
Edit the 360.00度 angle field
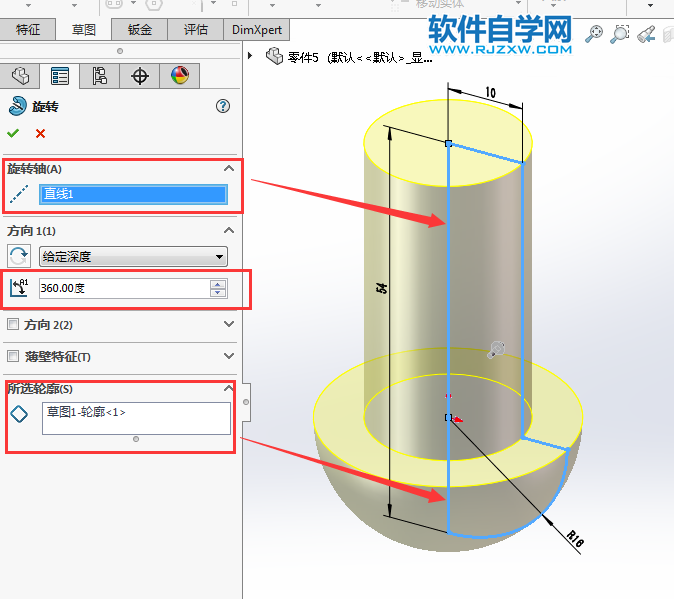point(124,288)
